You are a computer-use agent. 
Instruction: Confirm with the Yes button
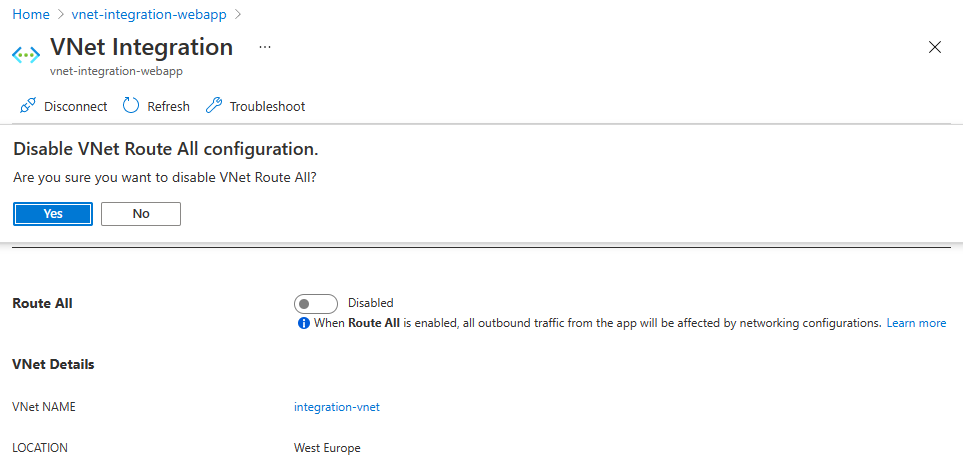(53, 214)
